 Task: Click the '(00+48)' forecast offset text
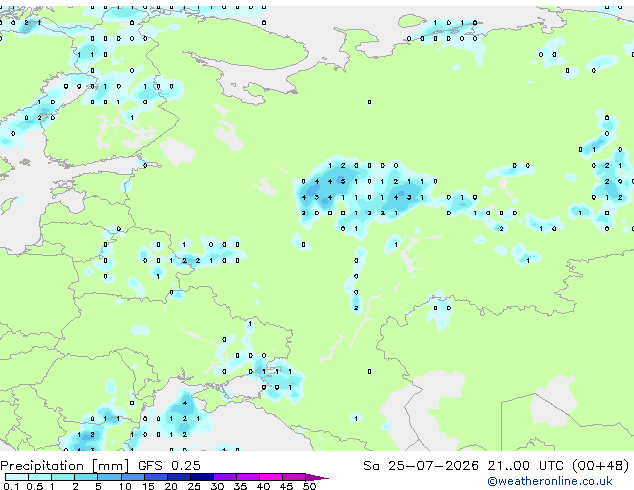pos(601,466)
